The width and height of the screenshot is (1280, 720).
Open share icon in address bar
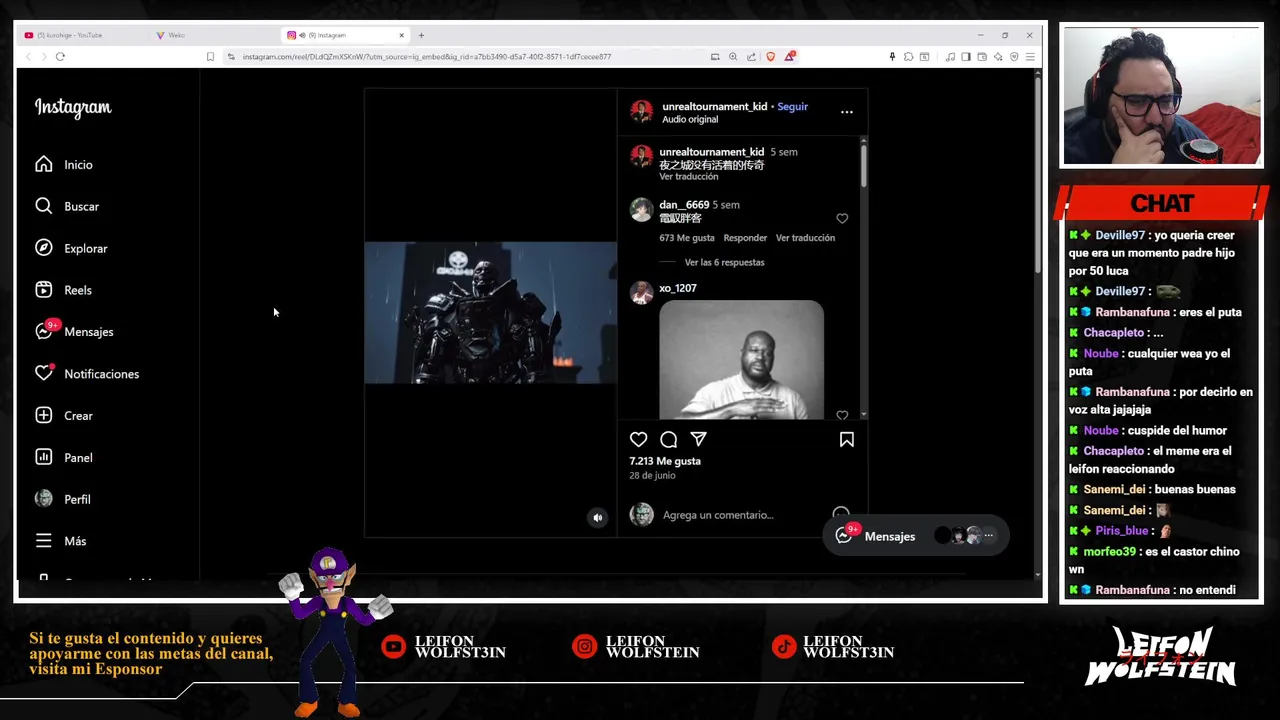coord(751,57)
